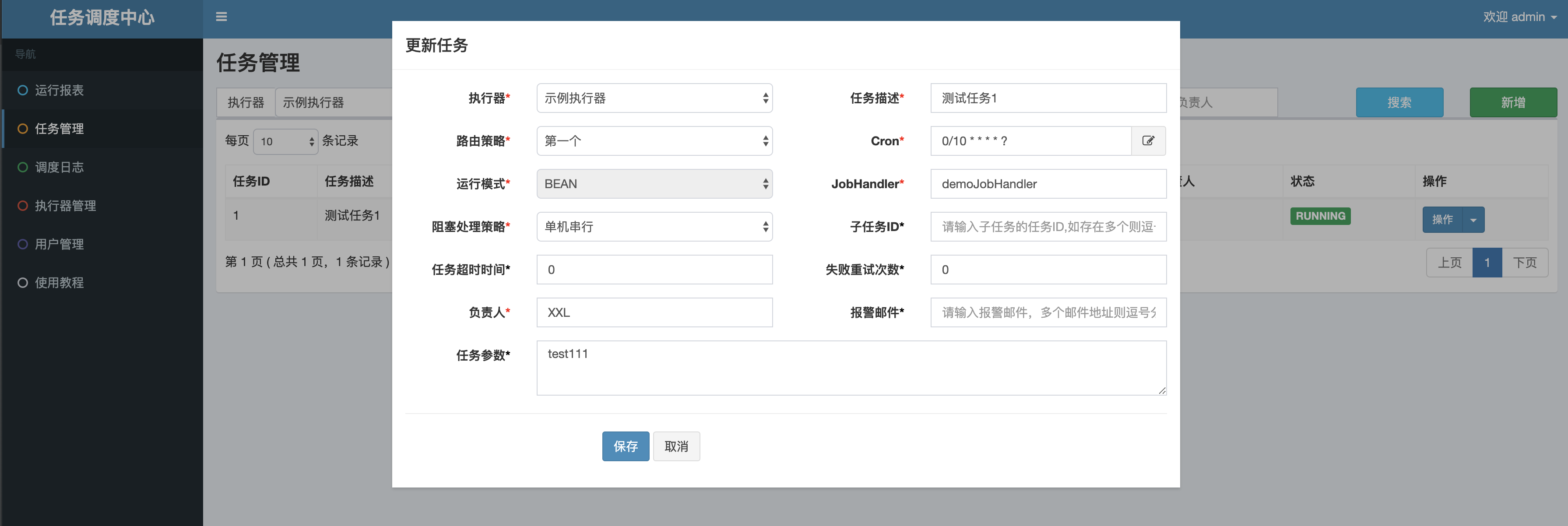Open the 阻塞处理策略 dropdown
Screen dimensions: 1568x526
pos(654,227)
